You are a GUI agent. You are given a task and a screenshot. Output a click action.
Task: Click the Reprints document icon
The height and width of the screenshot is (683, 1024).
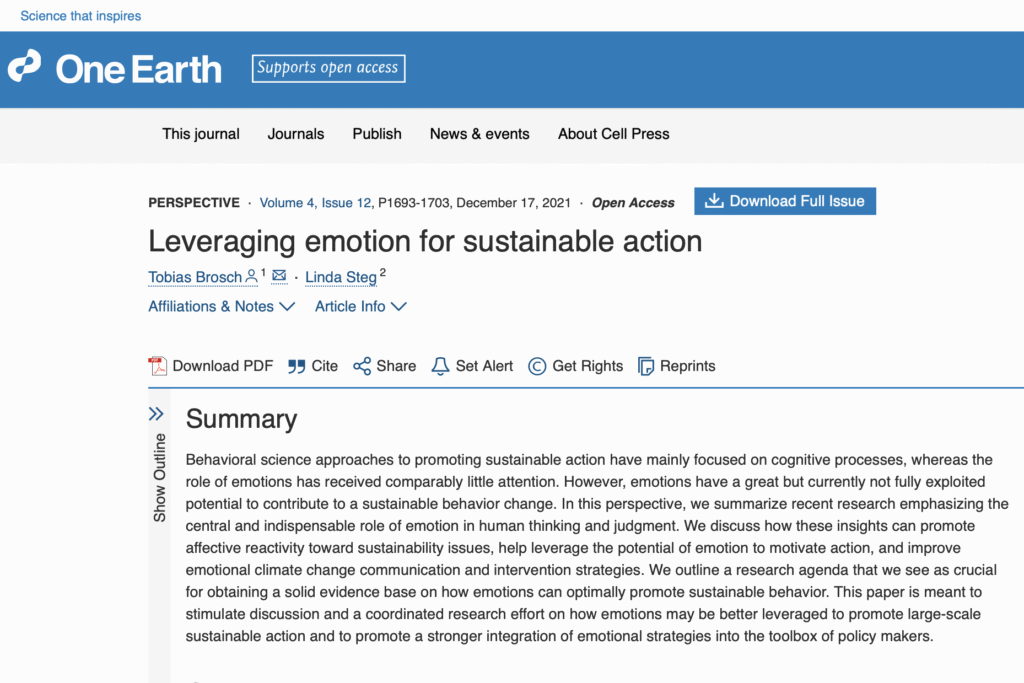645,366
